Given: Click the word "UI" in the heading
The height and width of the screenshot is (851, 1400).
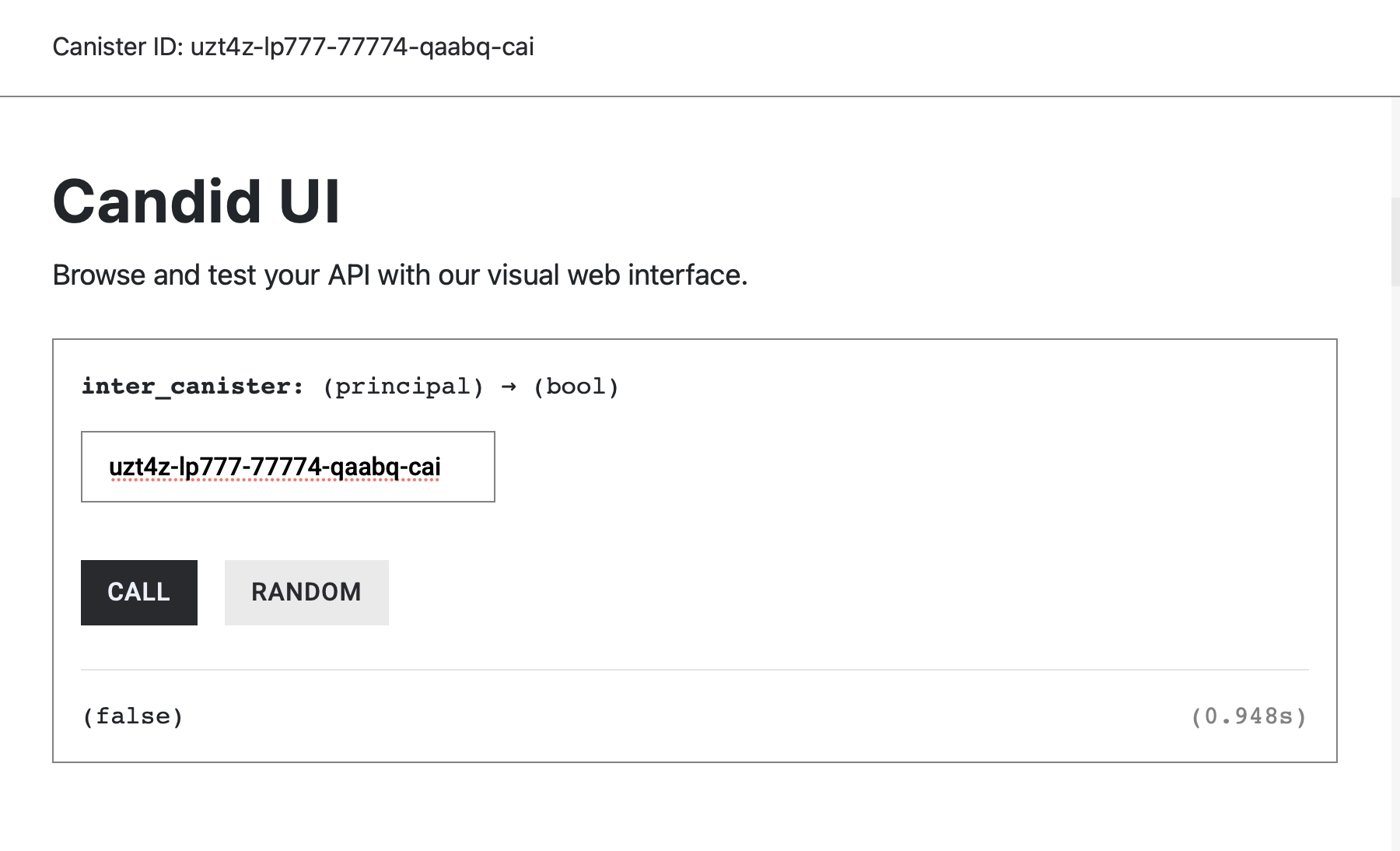Looking at the screenshot, I should (x=309, y=201).
